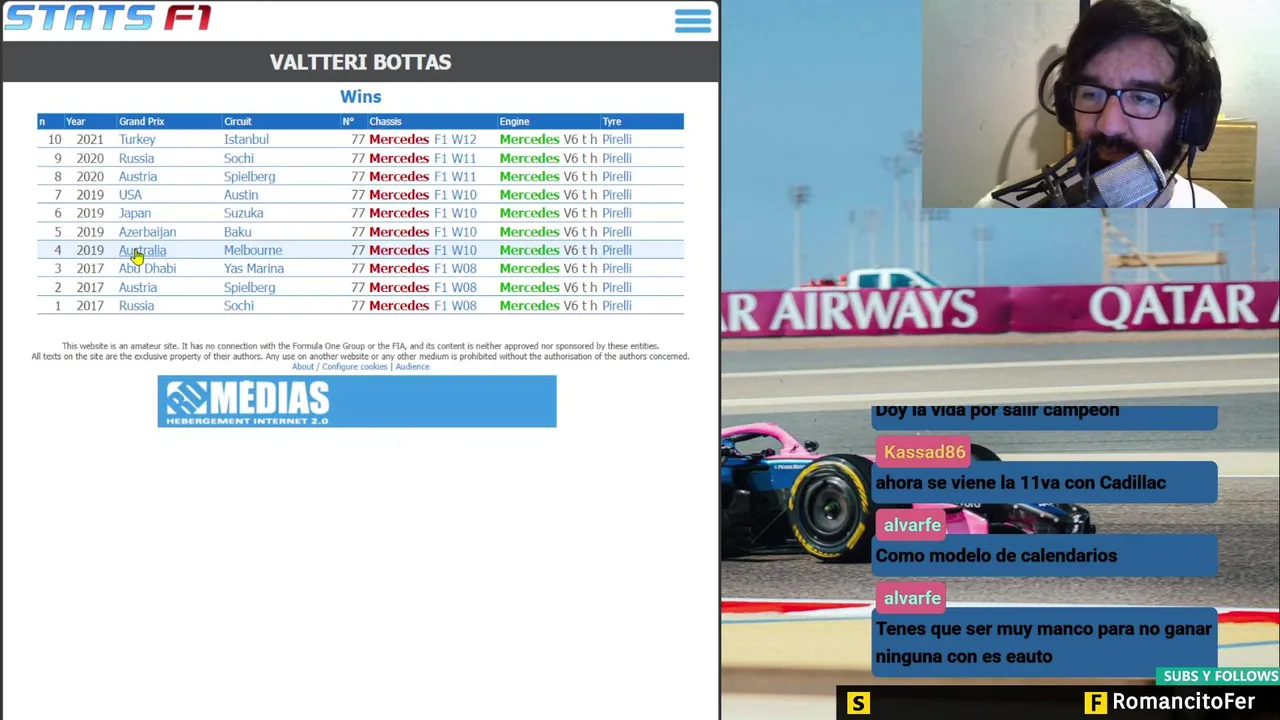Sort by the Chassis column header
Screen dimensions: 1280x720
tap(385, 121)
